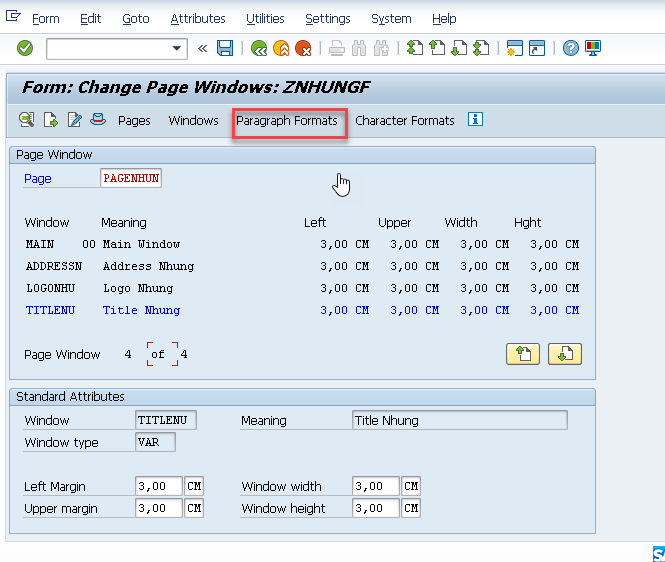Viewport: 665px width, 562px height.
Task: Collapse command field with double chevron
Action: pyautogui.click(x=203, y=48)
